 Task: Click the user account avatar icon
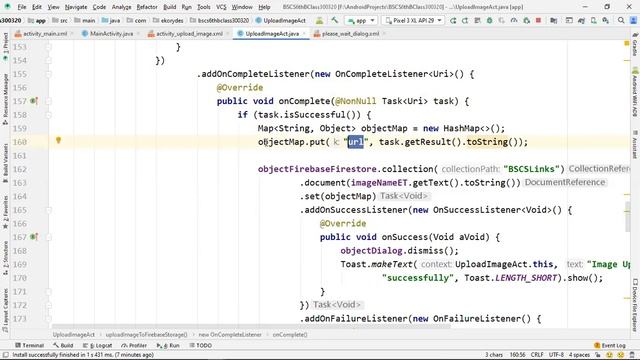[x=633, y=20]
